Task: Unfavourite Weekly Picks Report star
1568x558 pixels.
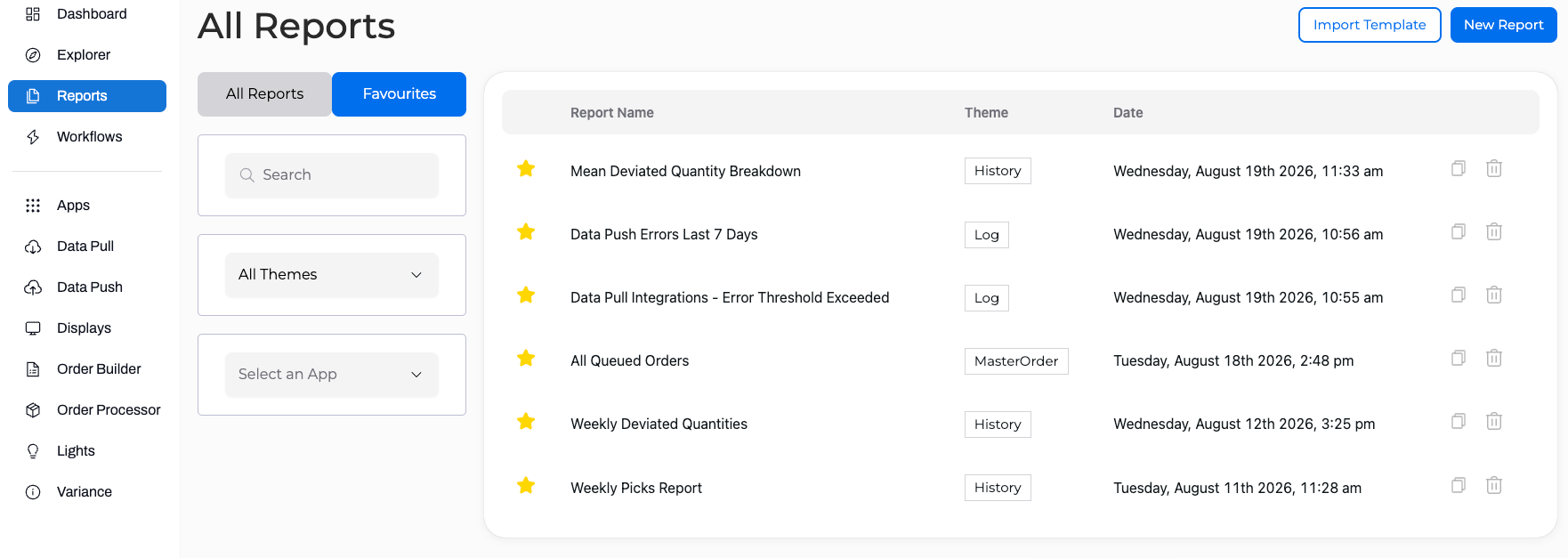Action: pyautogui.click(x=526, y=485)
